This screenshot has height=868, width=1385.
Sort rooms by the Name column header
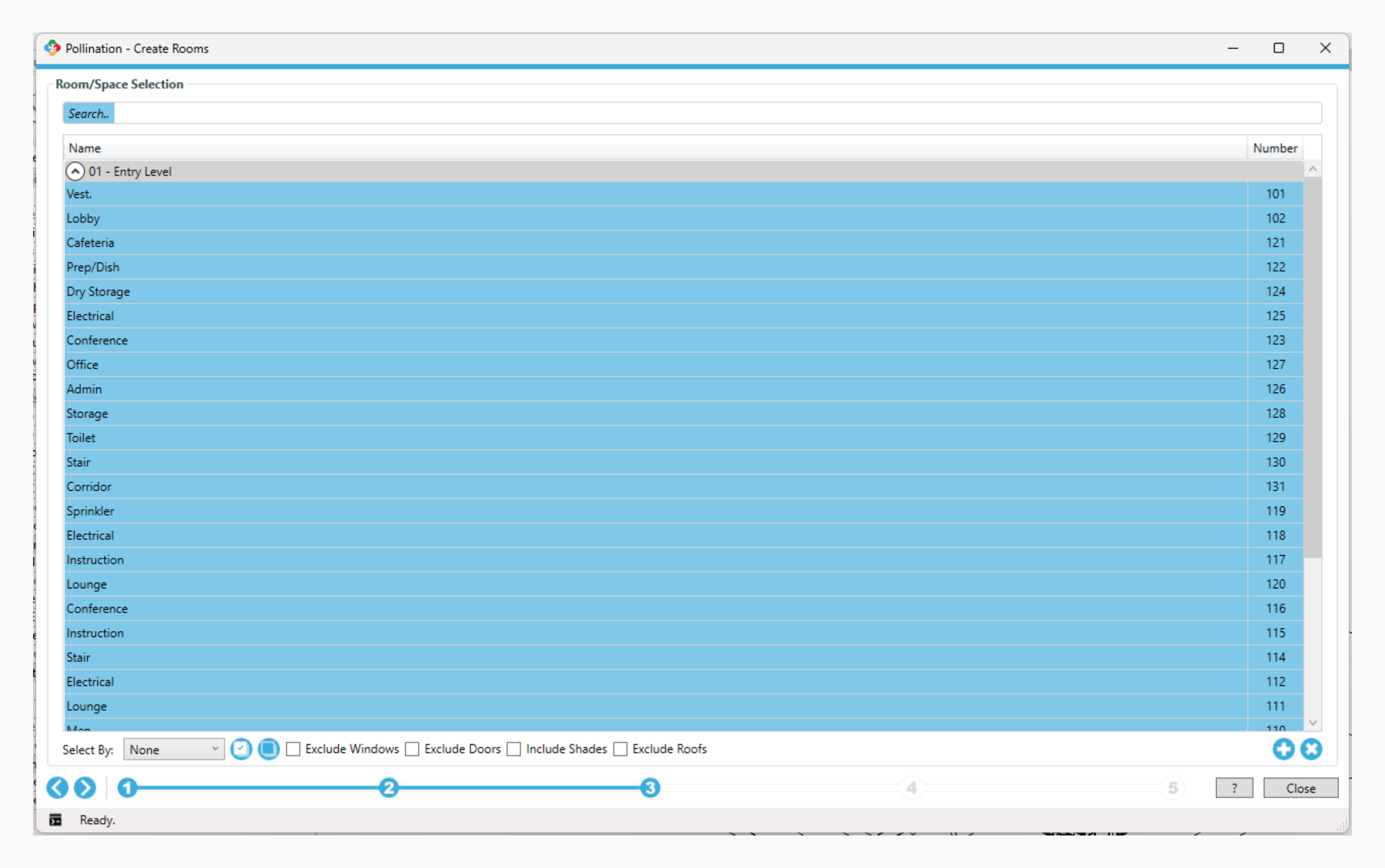pos(654,148)
